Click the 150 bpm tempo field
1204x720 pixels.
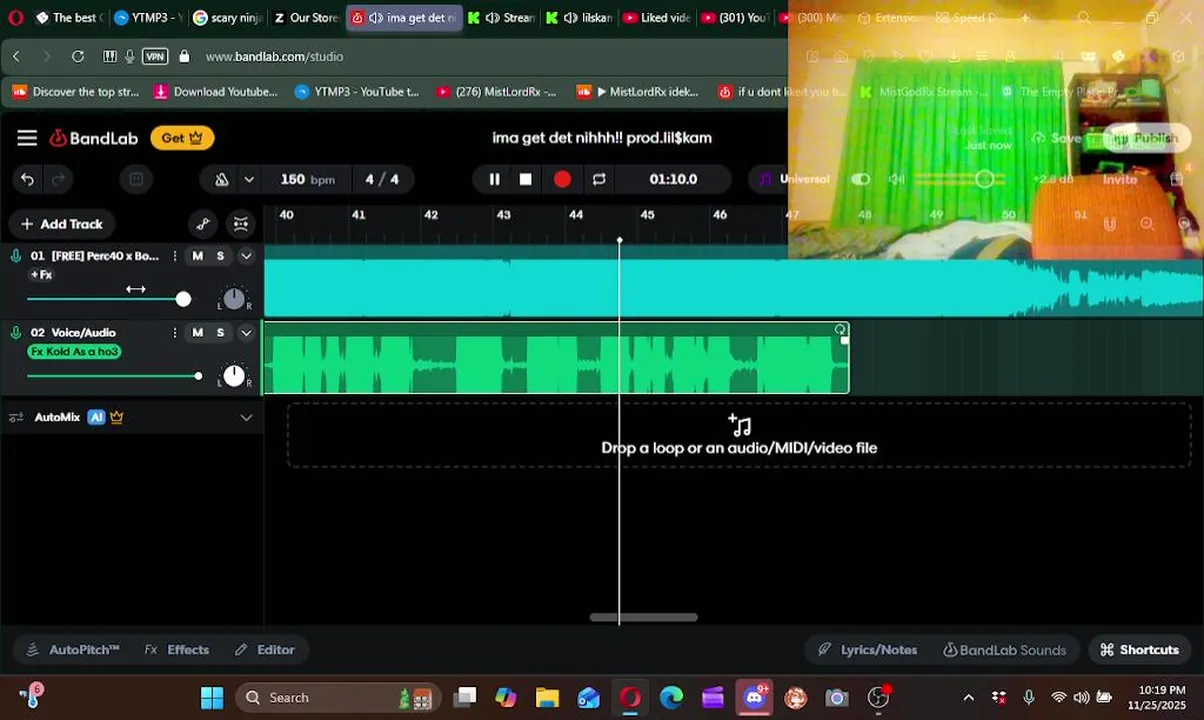pyautogui.click(x=307, y=179)
